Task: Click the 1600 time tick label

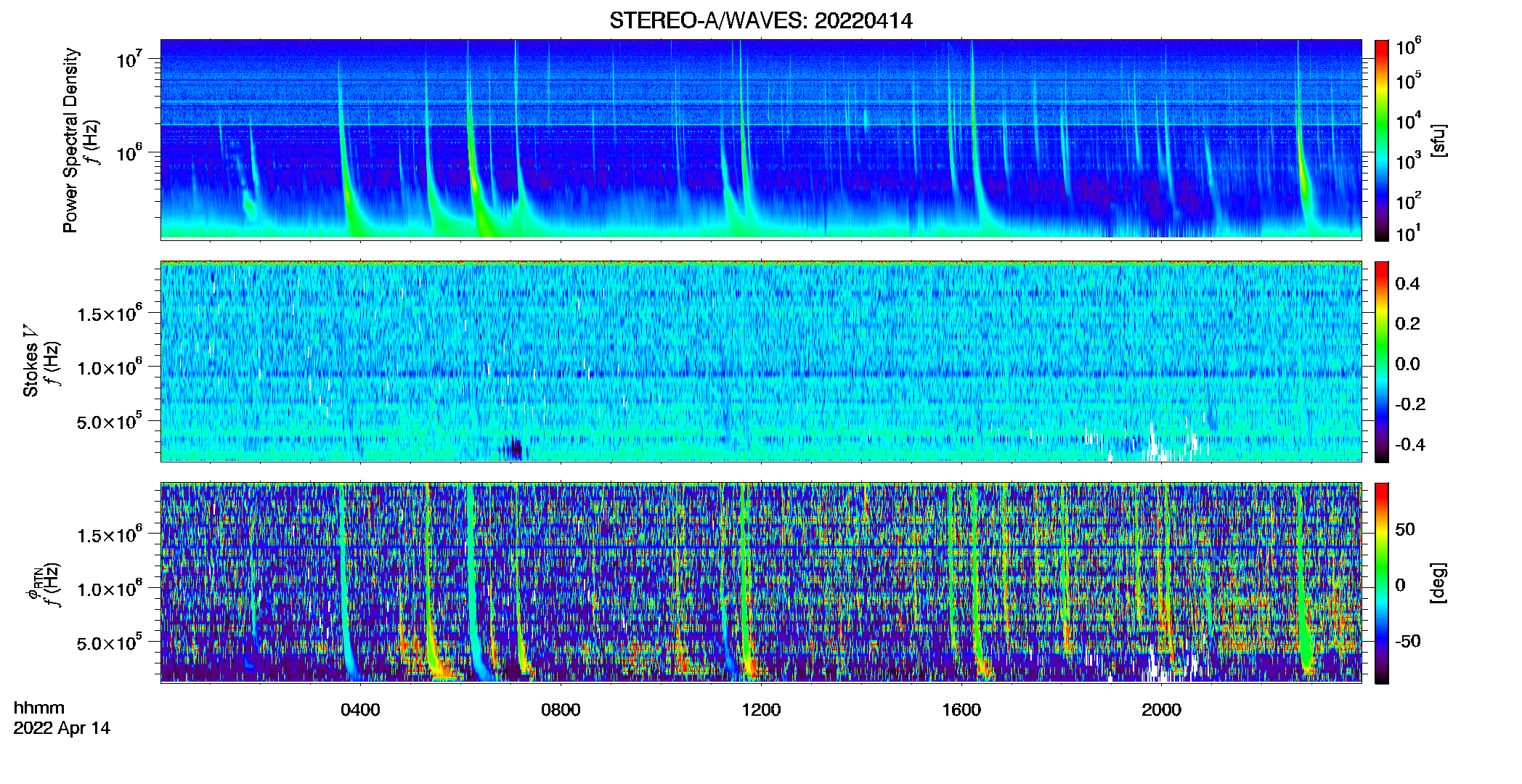Action: point(961,710)
